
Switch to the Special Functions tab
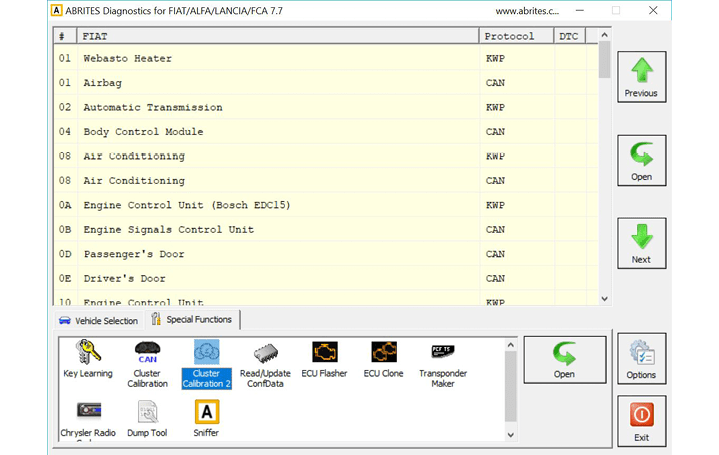point(192,320)
